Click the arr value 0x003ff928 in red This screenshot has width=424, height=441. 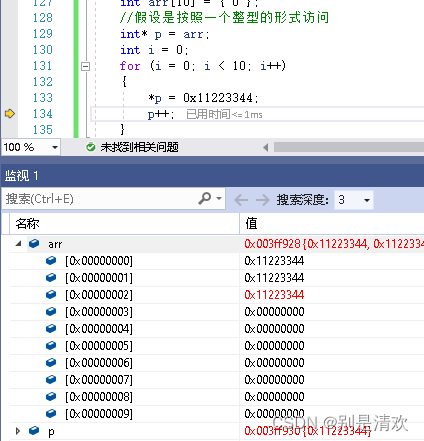273,244
